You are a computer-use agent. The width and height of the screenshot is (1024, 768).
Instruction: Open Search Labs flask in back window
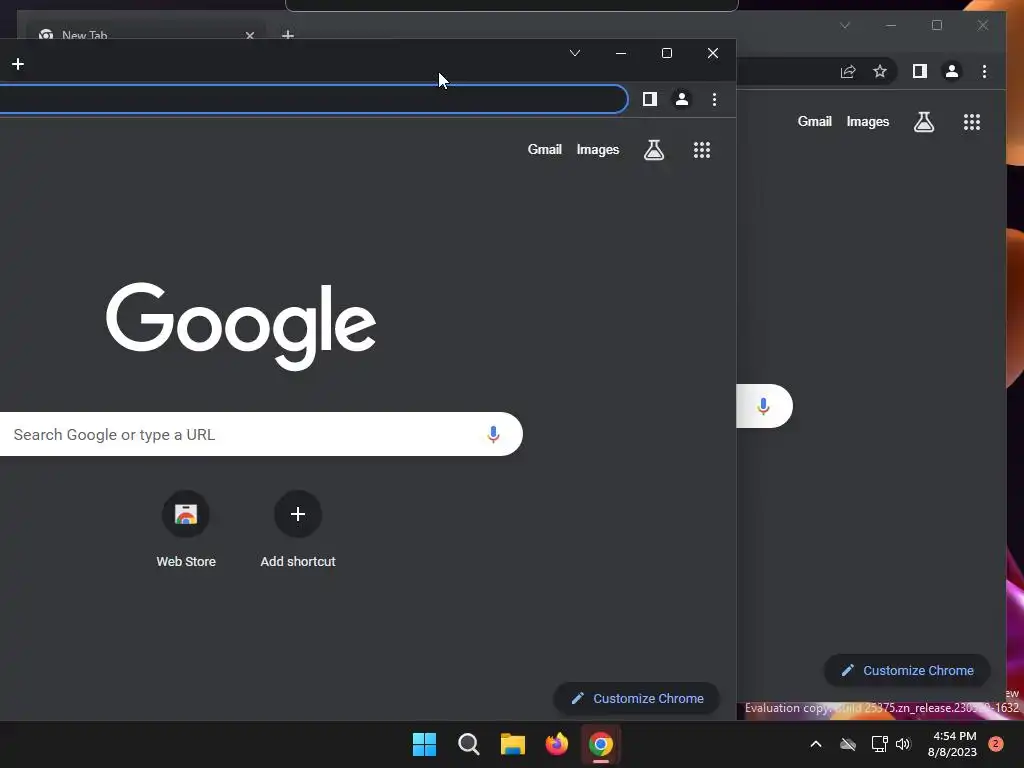click(923, 122)
